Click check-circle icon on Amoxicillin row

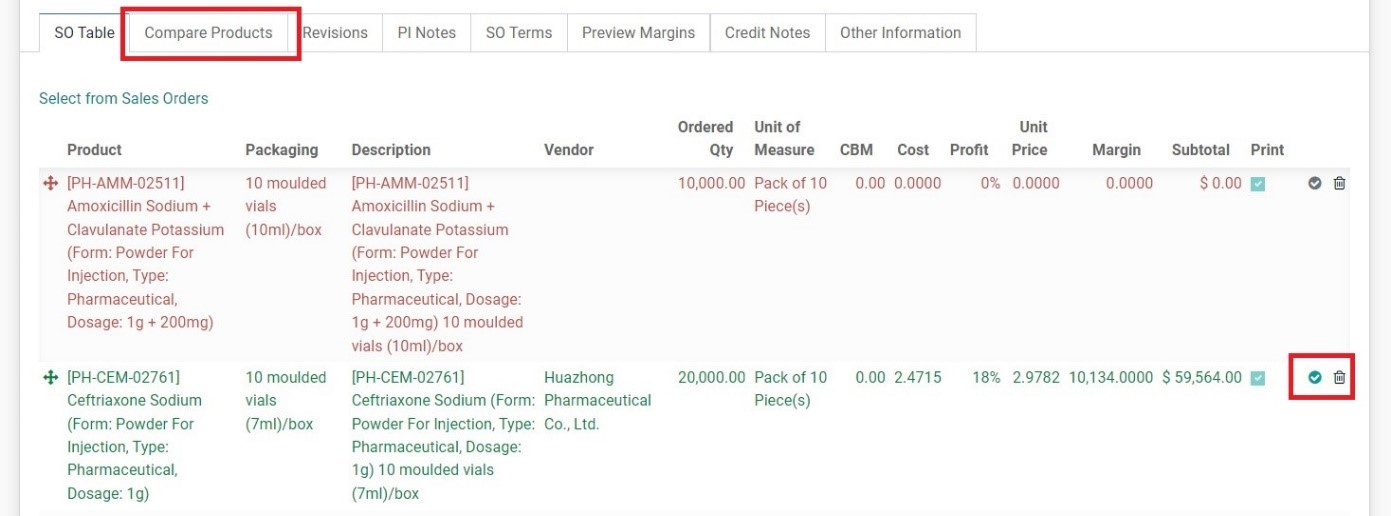click(1315, 184)
